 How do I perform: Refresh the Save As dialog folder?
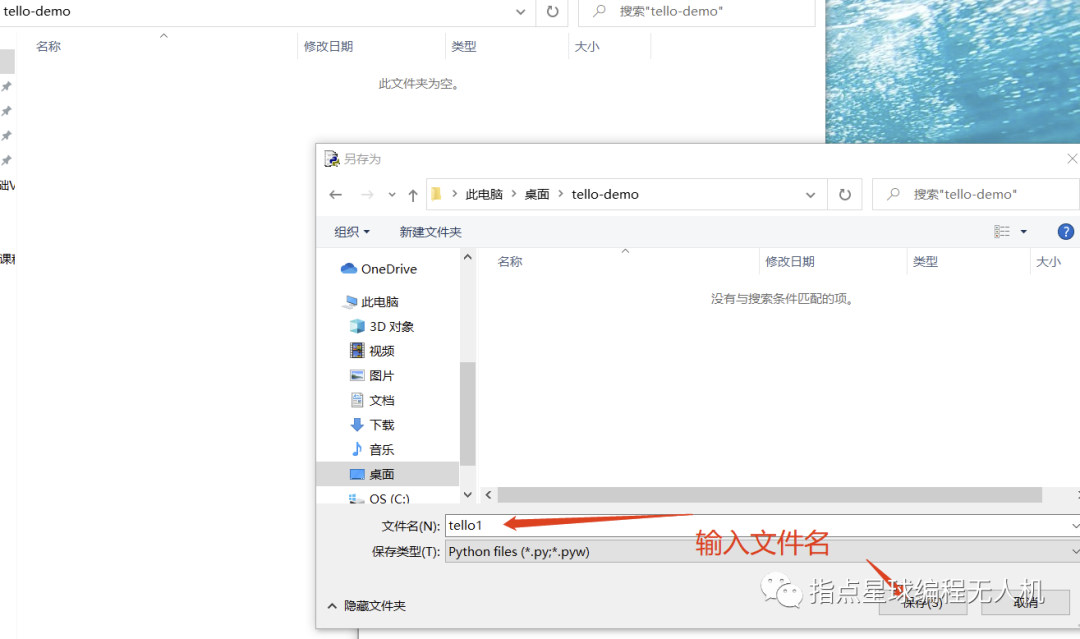click(x=844, y=195)
